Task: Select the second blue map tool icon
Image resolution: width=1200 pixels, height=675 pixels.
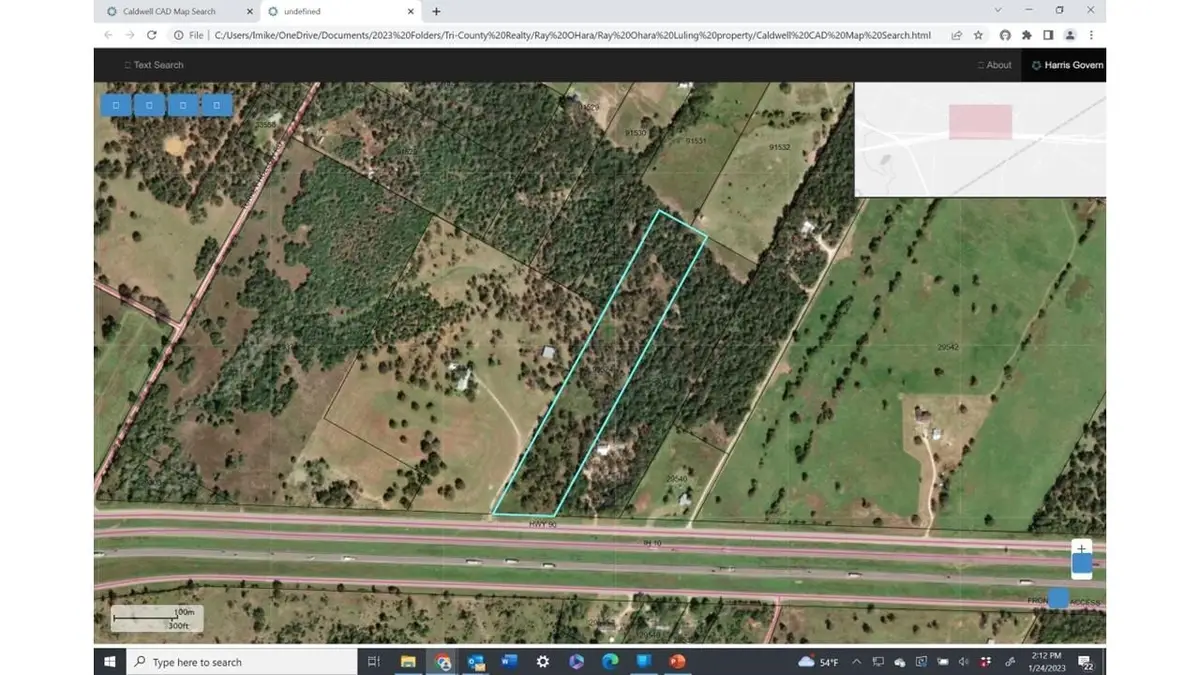Action: tap(149, 104)
